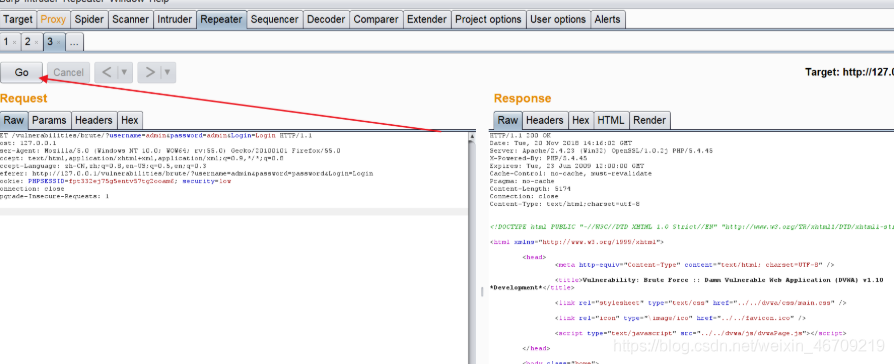Viewport: 894px width, 364px height.
Task: Click the DOCTYPE line in response
Action: tap(692, 227)
